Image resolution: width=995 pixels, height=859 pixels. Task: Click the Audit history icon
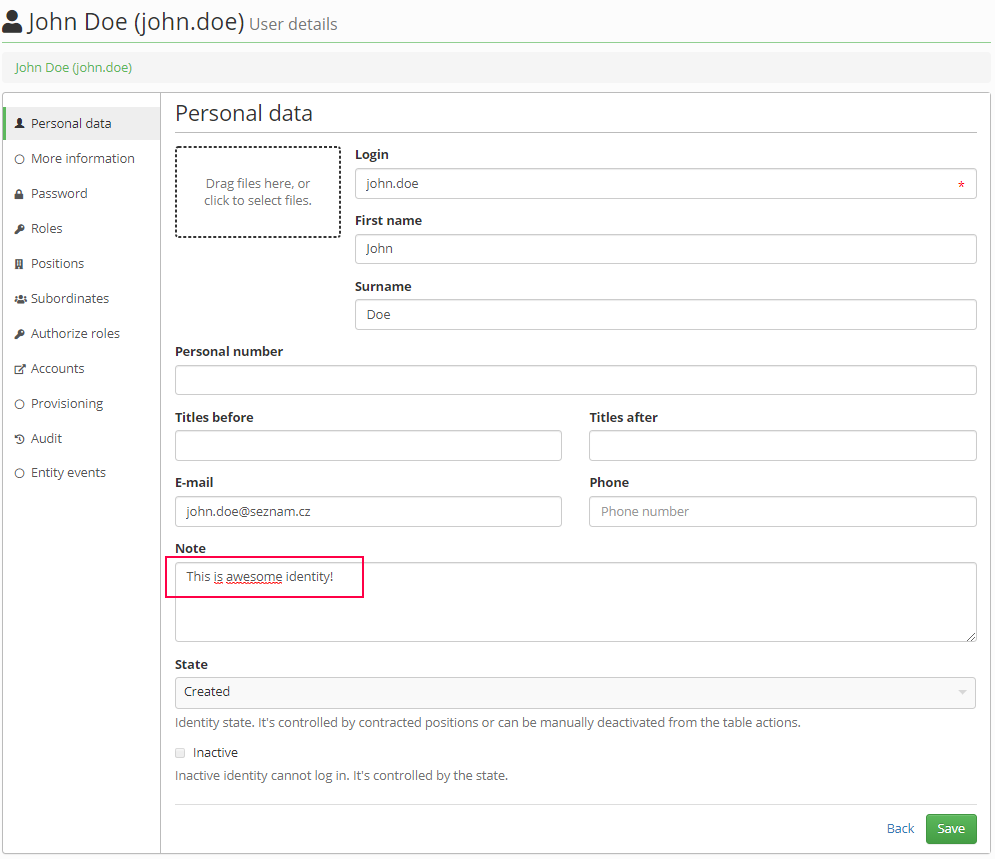pos(19,439)
